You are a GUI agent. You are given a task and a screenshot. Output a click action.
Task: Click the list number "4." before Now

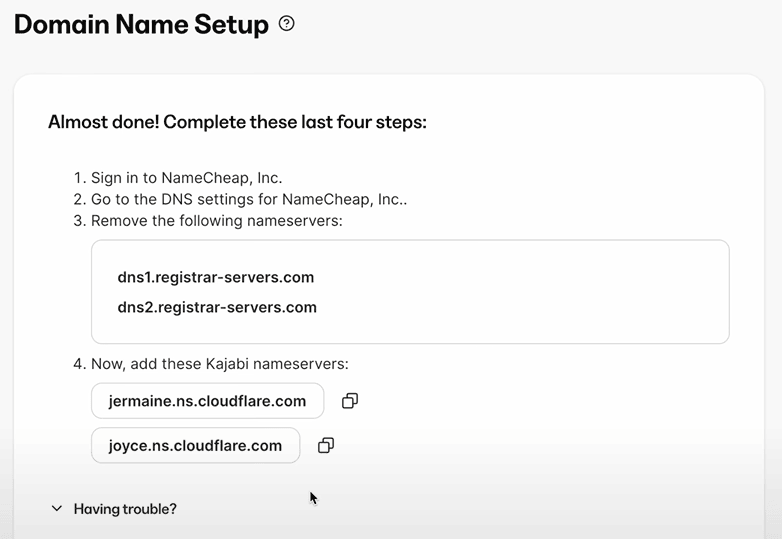80,364
